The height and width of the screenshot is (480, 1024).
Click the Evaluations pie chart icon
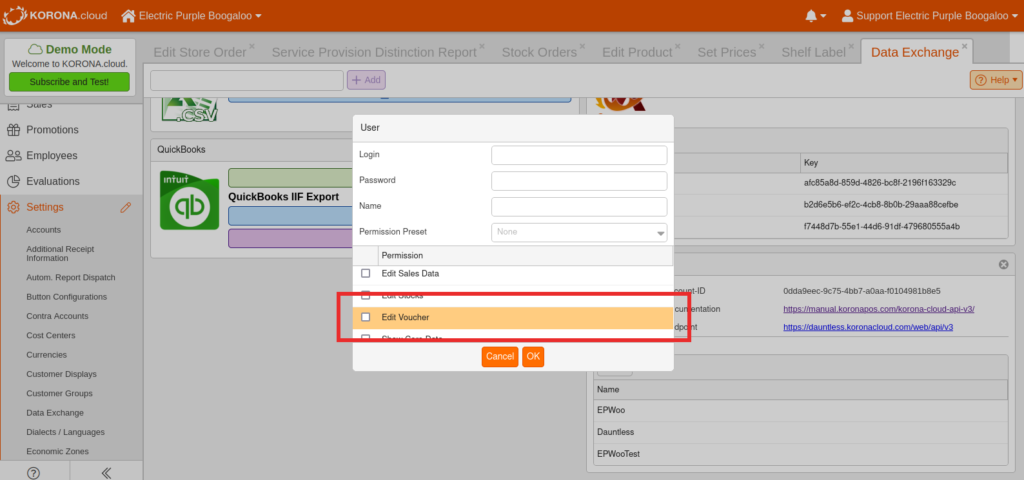point(13,182)
